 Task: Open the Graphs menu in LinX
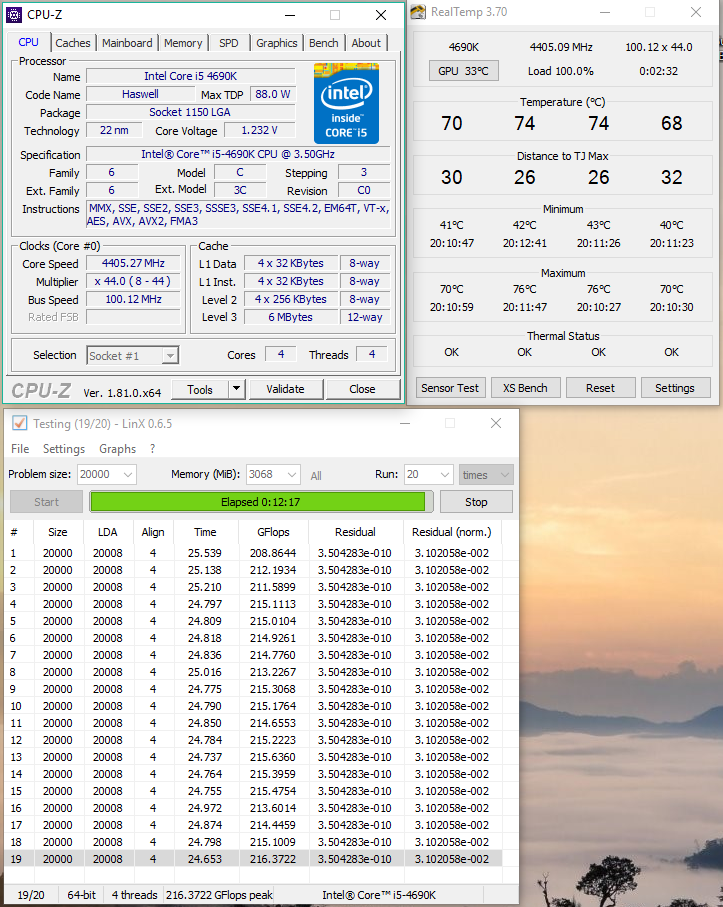117,449
